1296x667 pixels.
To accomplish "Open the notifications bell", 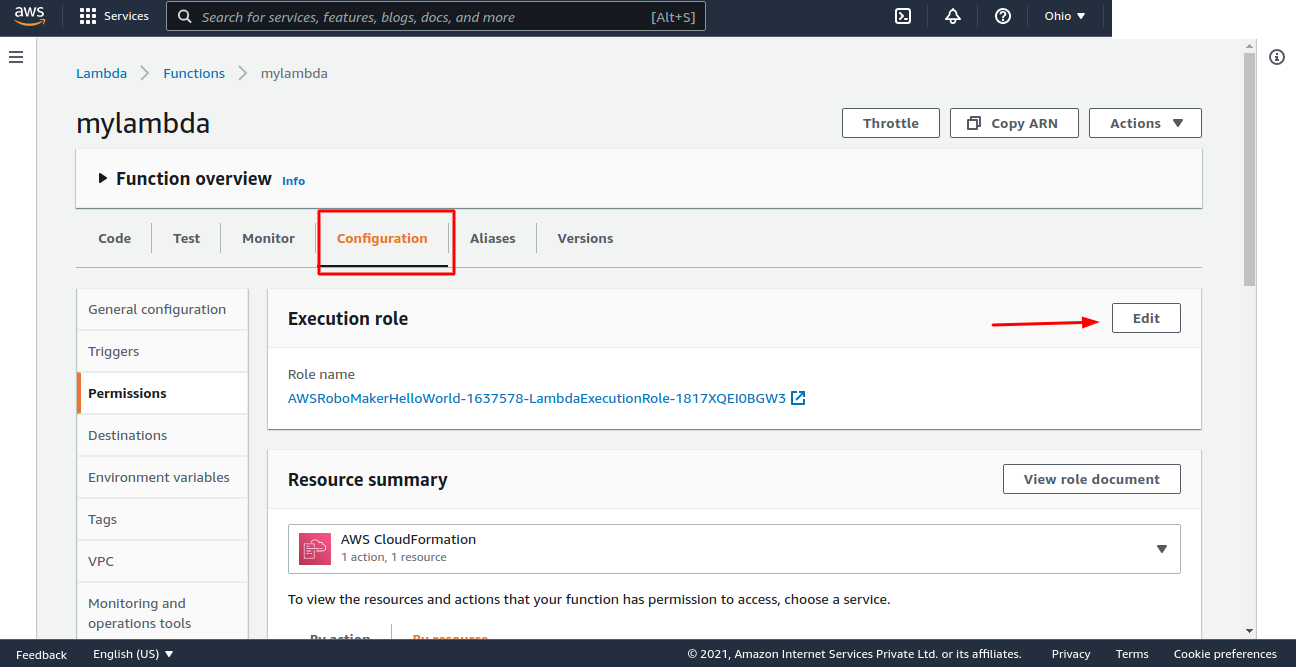I will (953, 16).
